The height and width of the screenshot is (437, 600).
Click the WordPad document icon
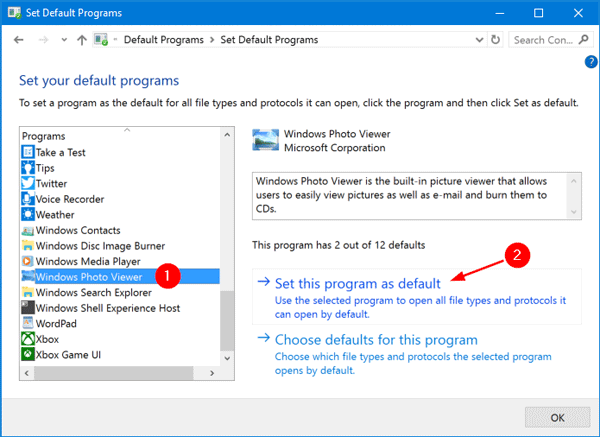tap(28, 323)
